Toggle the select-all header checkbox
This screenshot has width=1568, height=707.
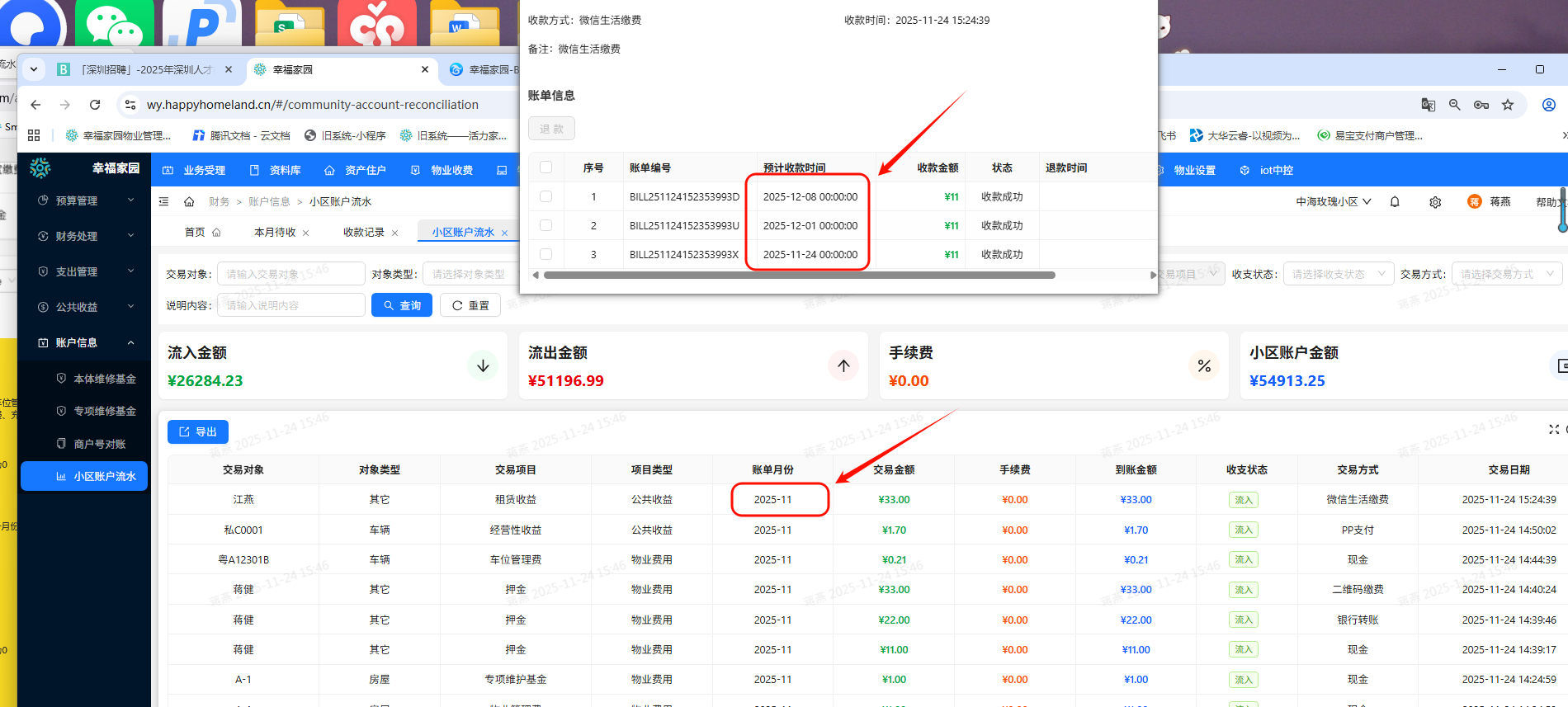(x=545, y=167)
